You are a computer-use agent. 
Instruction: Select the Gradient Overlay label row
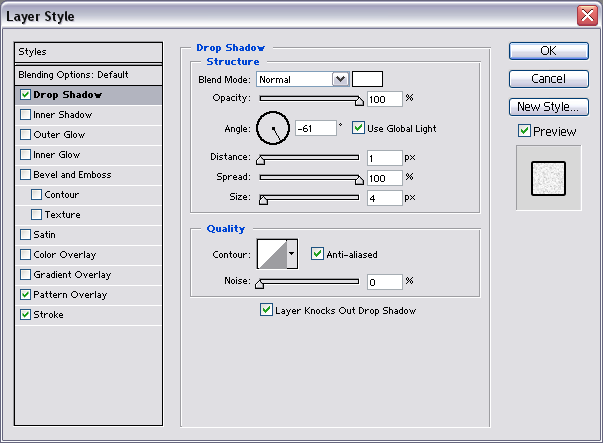(x=88, y=275)
